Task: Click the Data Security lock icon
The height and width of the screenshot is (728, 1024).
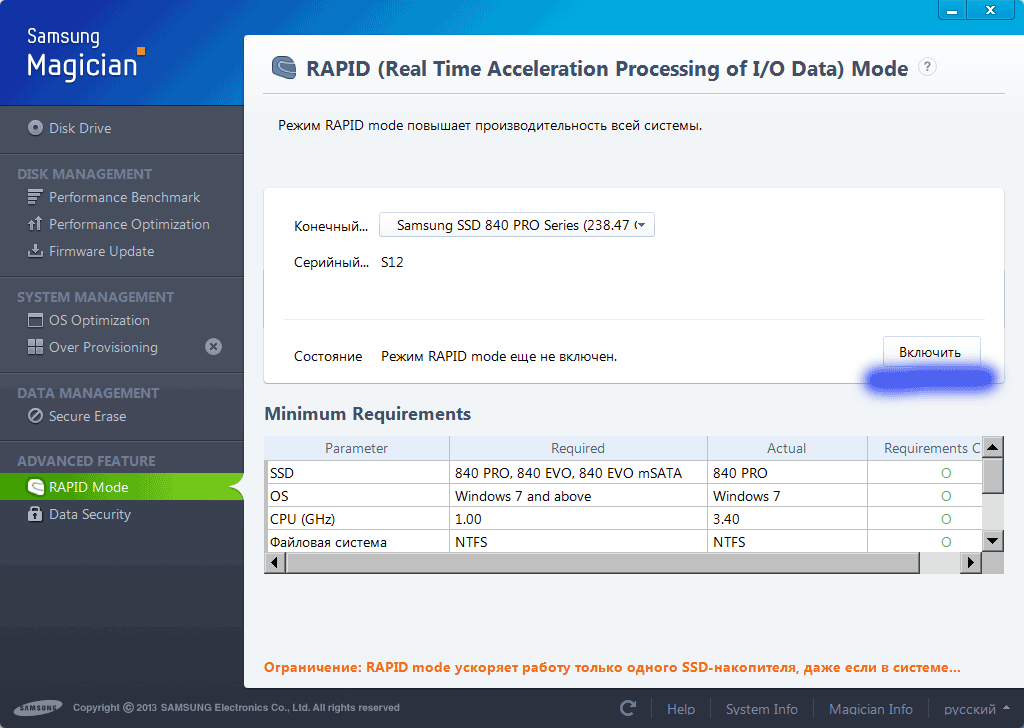Action: [35, 514]
